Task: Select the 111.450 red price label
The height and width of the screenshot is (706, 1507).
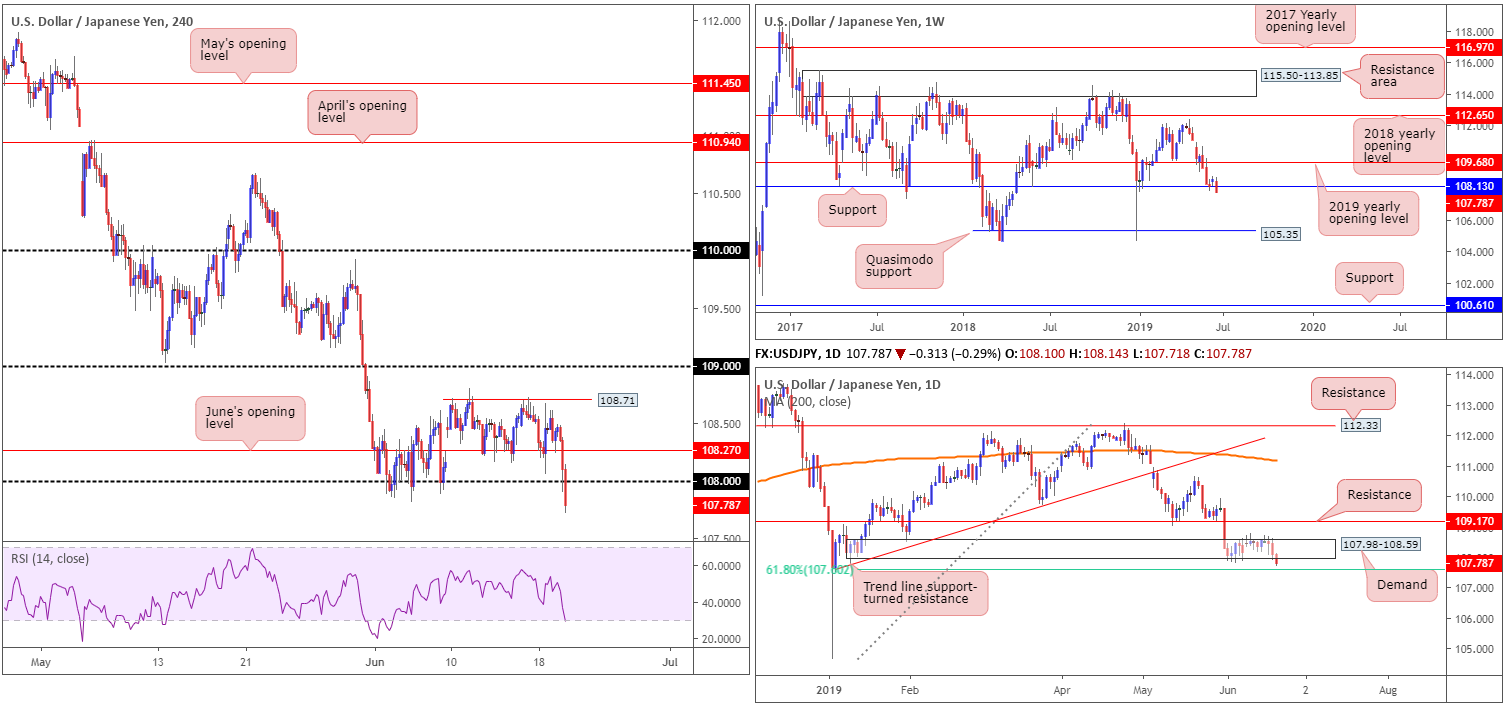Action: pos(720,84)
